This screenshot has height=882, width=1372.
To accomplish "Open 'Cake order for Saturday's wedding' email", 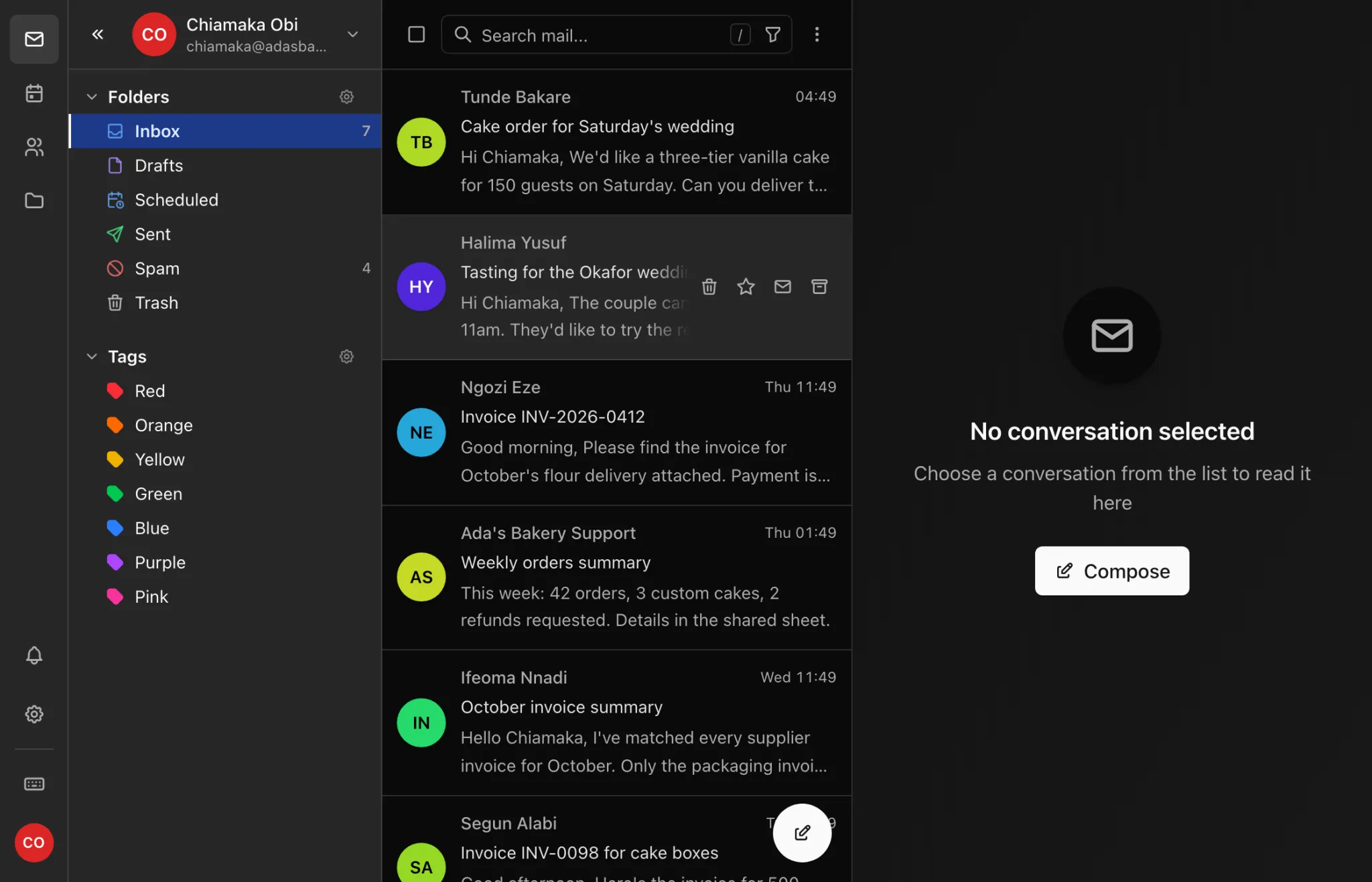I will 616,142.
